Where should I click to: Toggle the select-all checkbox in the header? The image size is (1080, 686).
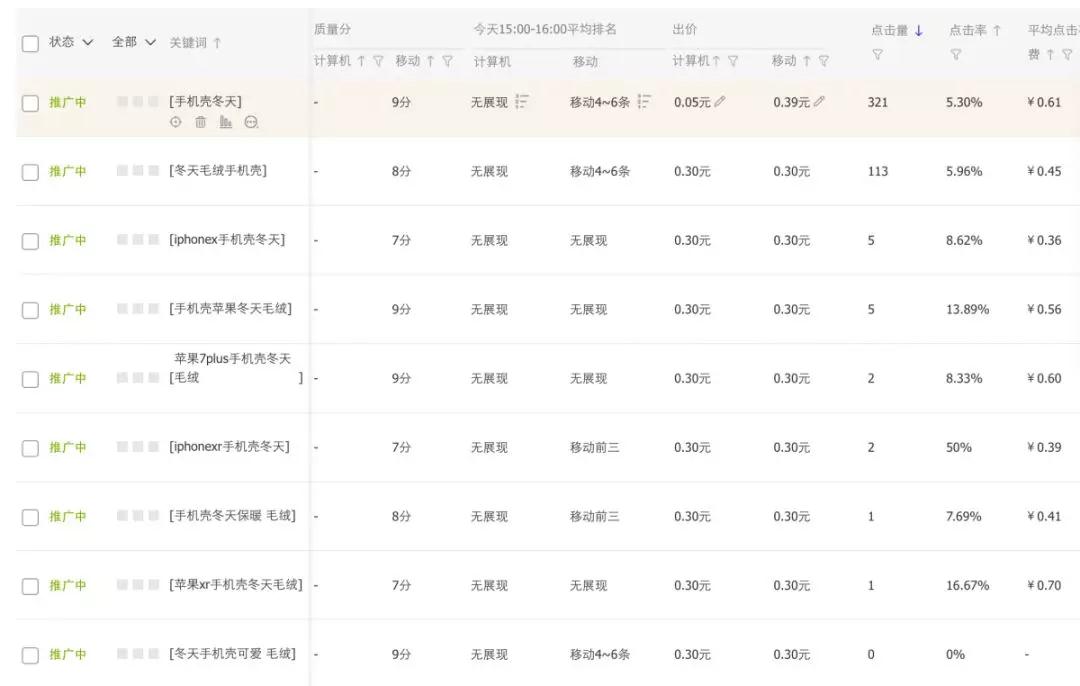coord(30,43)
